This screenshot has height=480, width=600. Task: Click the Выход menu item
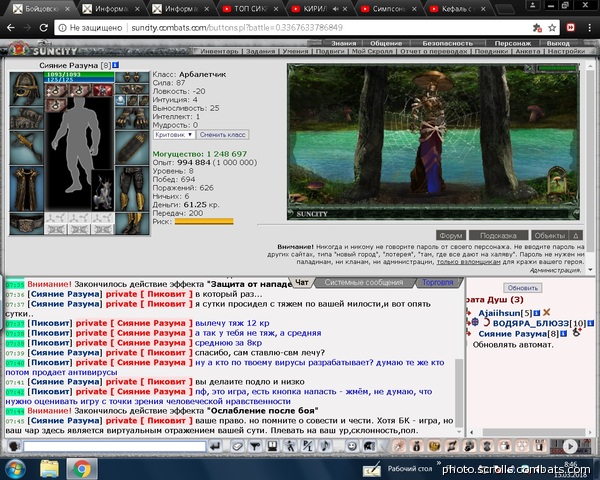[x=558, y=43]
